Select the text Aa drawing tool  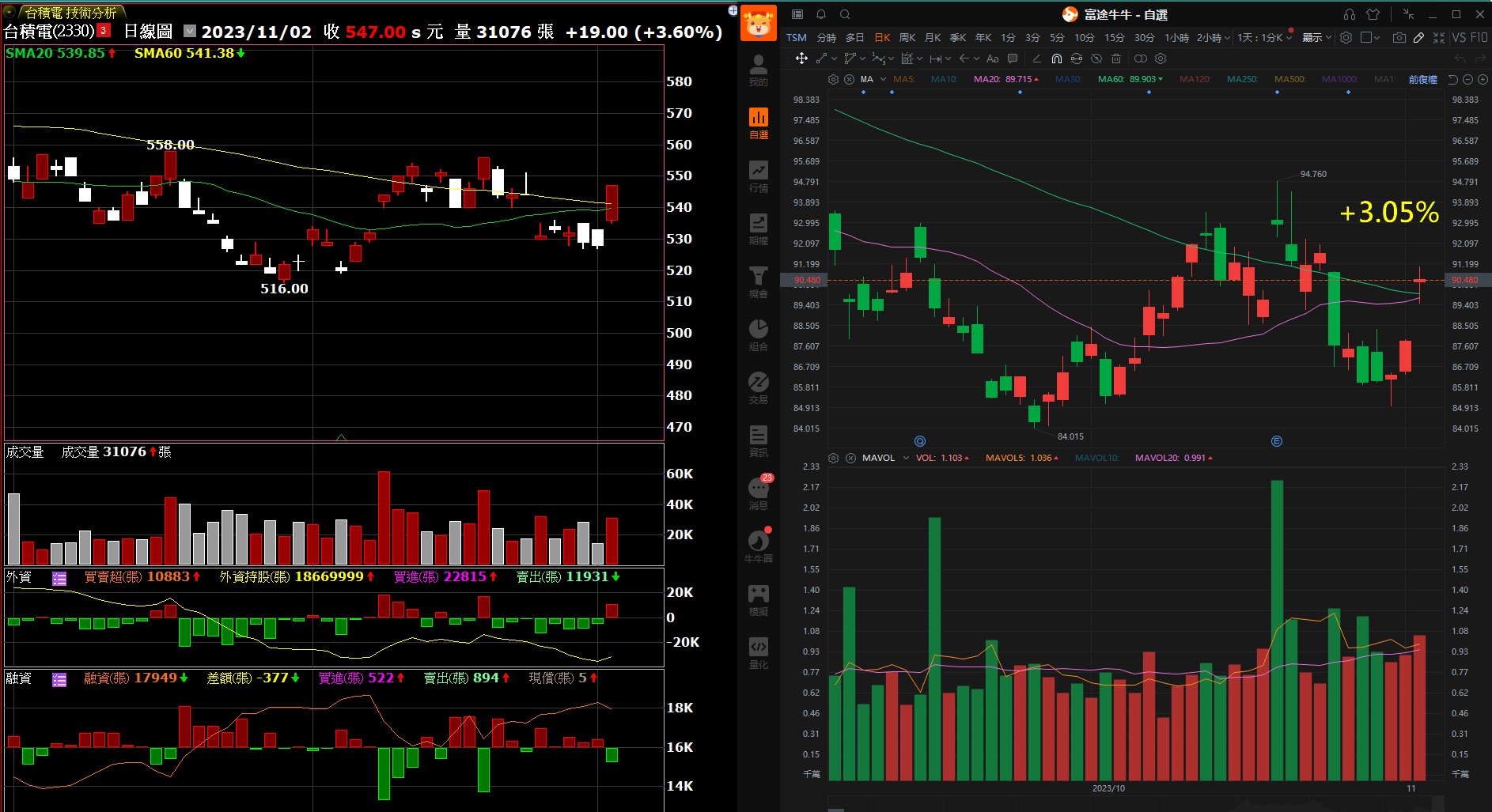(992, 59)
